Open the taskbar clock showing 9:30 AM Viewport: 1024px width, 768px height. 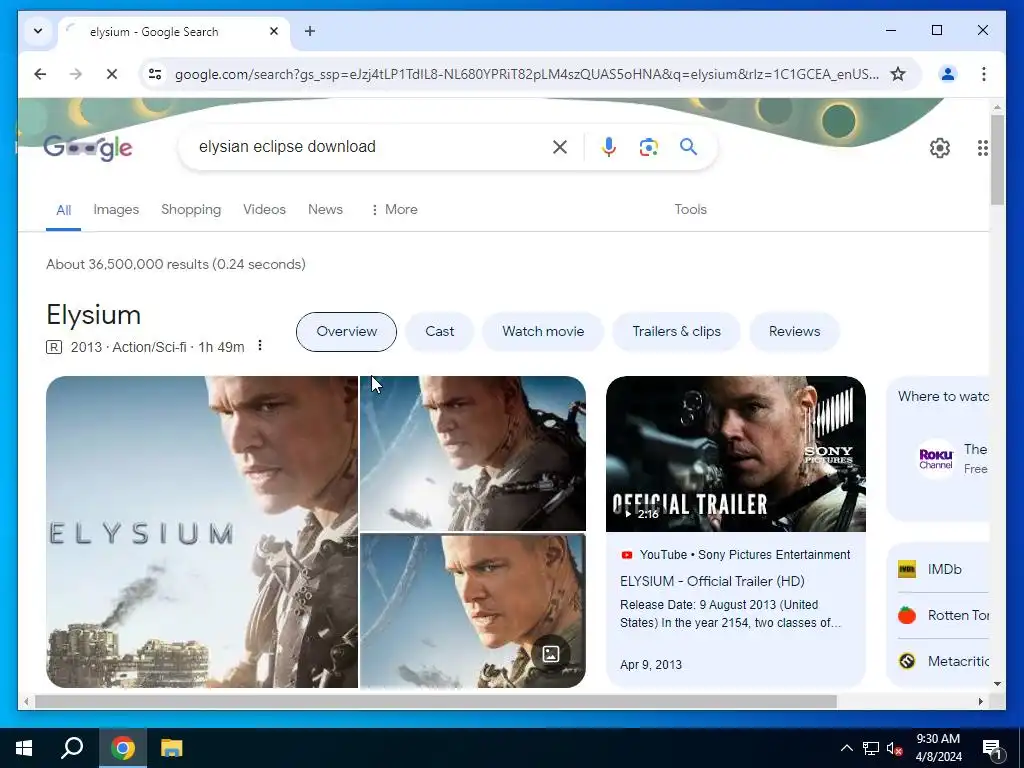click(938, 748)
